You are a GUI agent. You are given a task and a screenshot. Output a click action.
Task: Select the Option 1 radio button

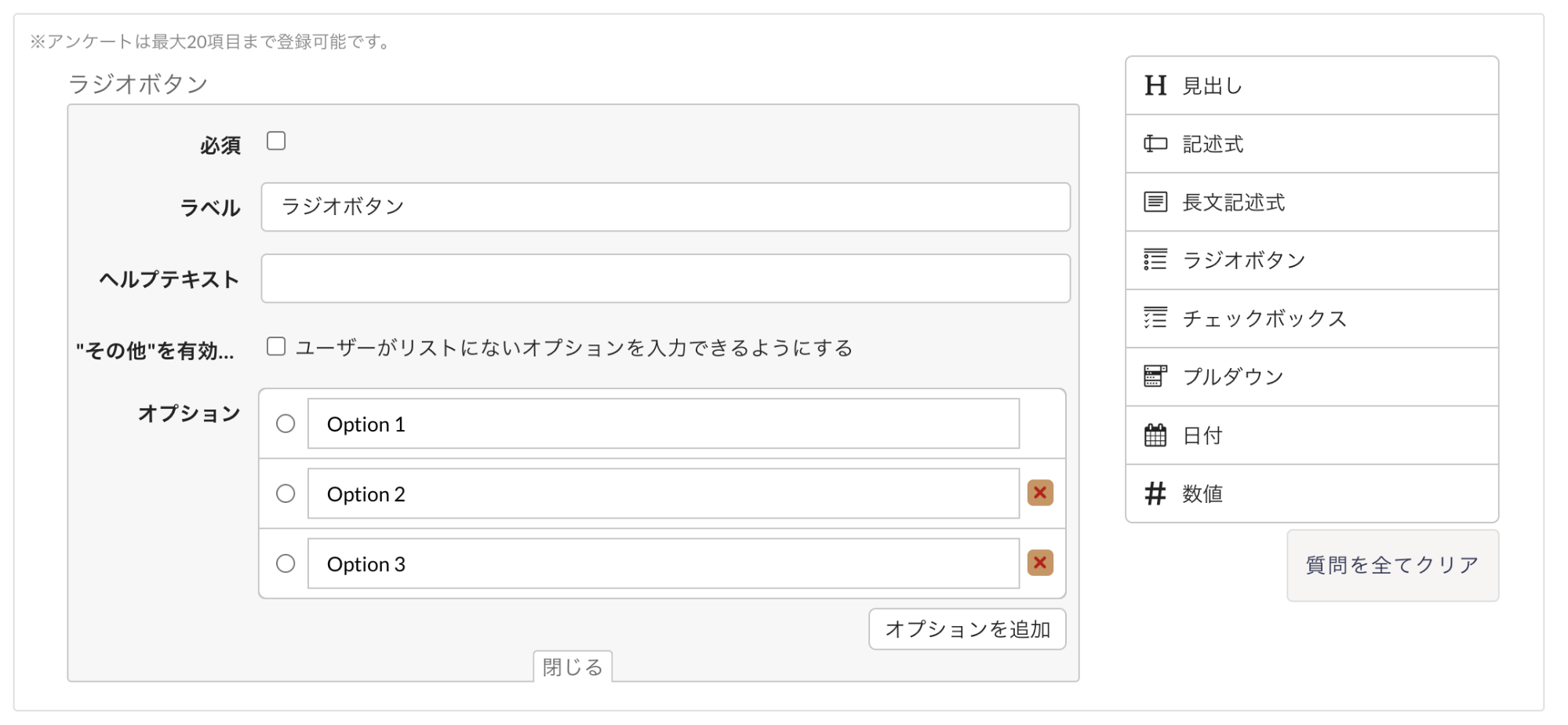click(x=286, y=424)
